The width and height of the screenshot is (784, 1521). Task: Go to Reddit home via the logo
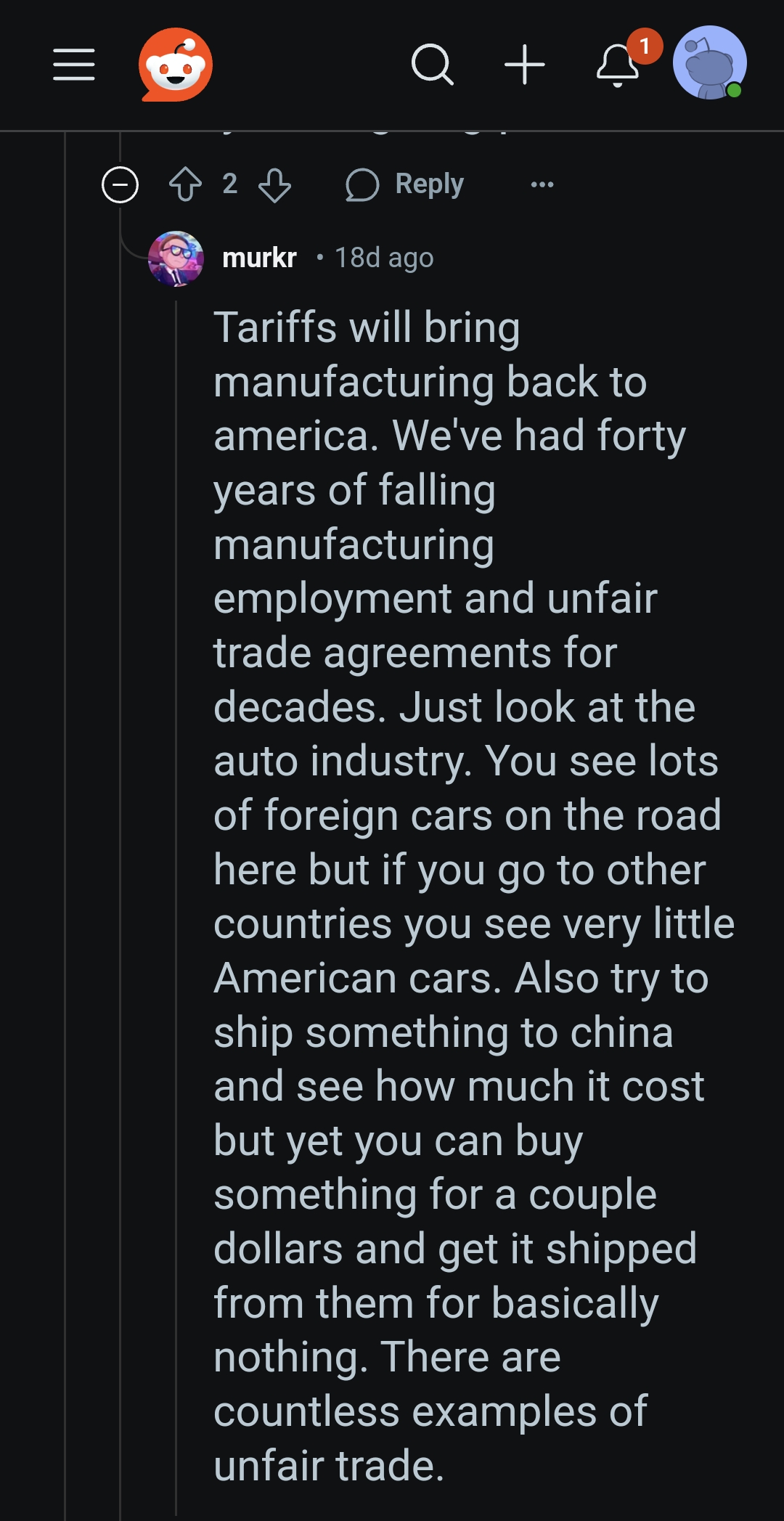pyautogui.click(x=176, y=65)
